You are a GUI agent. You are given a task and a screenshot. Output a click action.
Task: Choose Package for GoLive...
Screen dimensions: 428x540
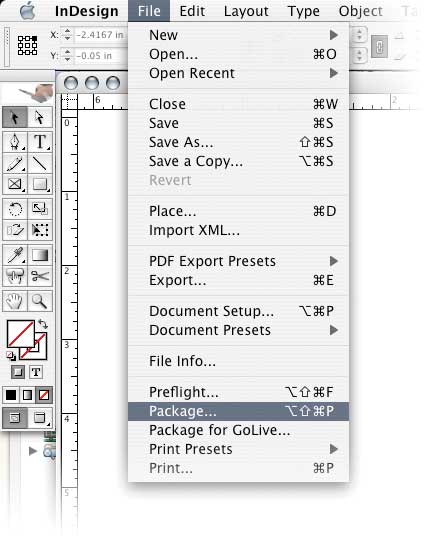pos(239,430)
